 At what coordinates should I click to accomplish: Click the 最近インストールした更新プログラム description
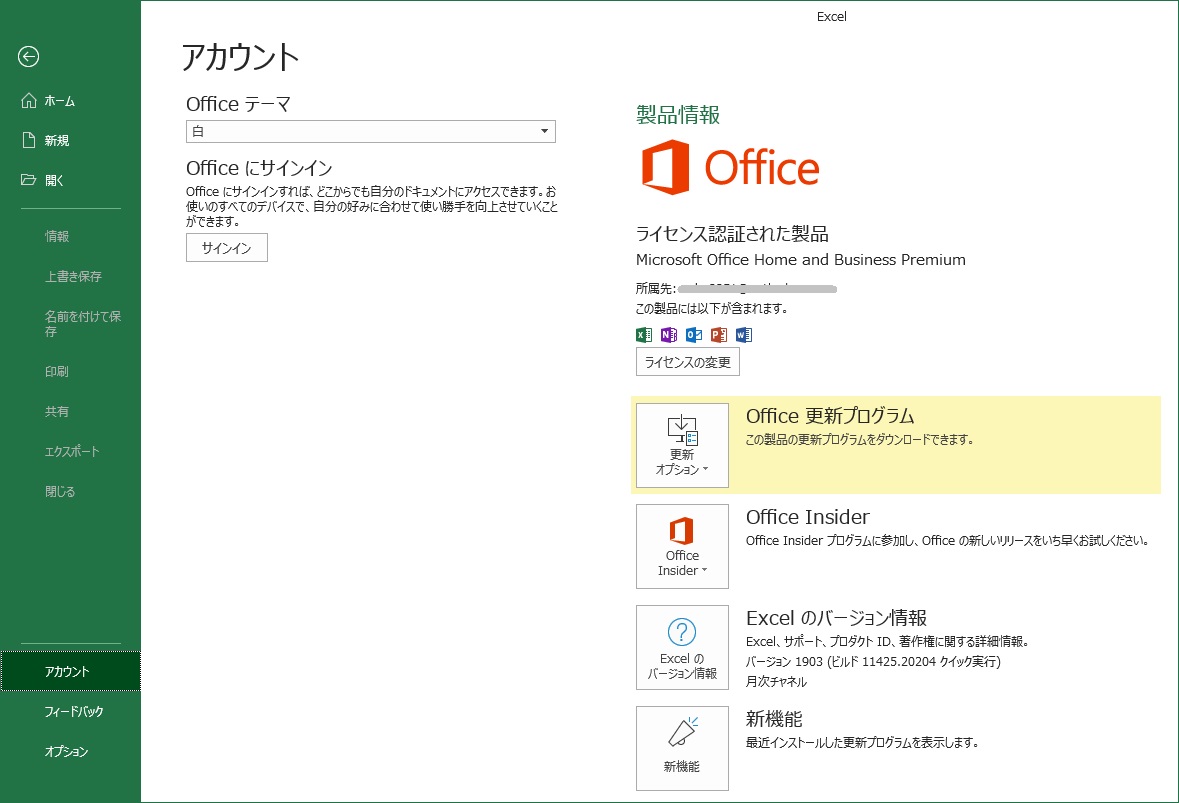click(862, 743)
